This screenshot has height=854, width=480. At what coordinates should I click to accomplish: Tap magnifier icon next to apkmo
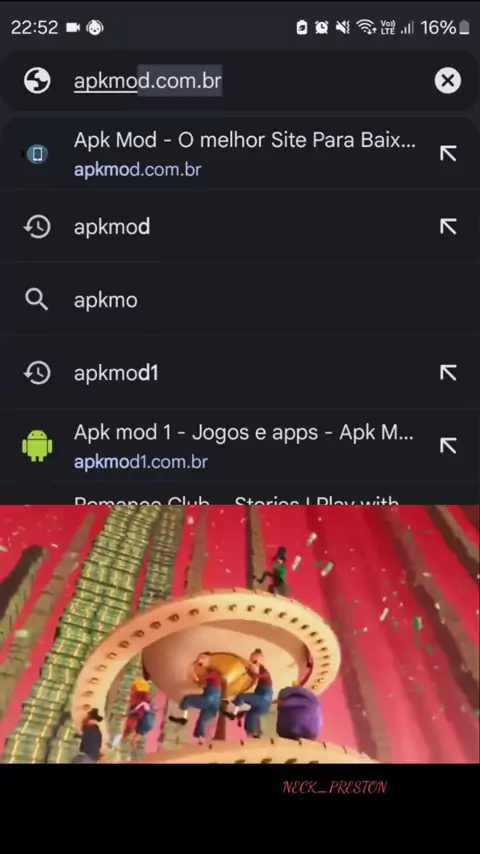(37, 300)
